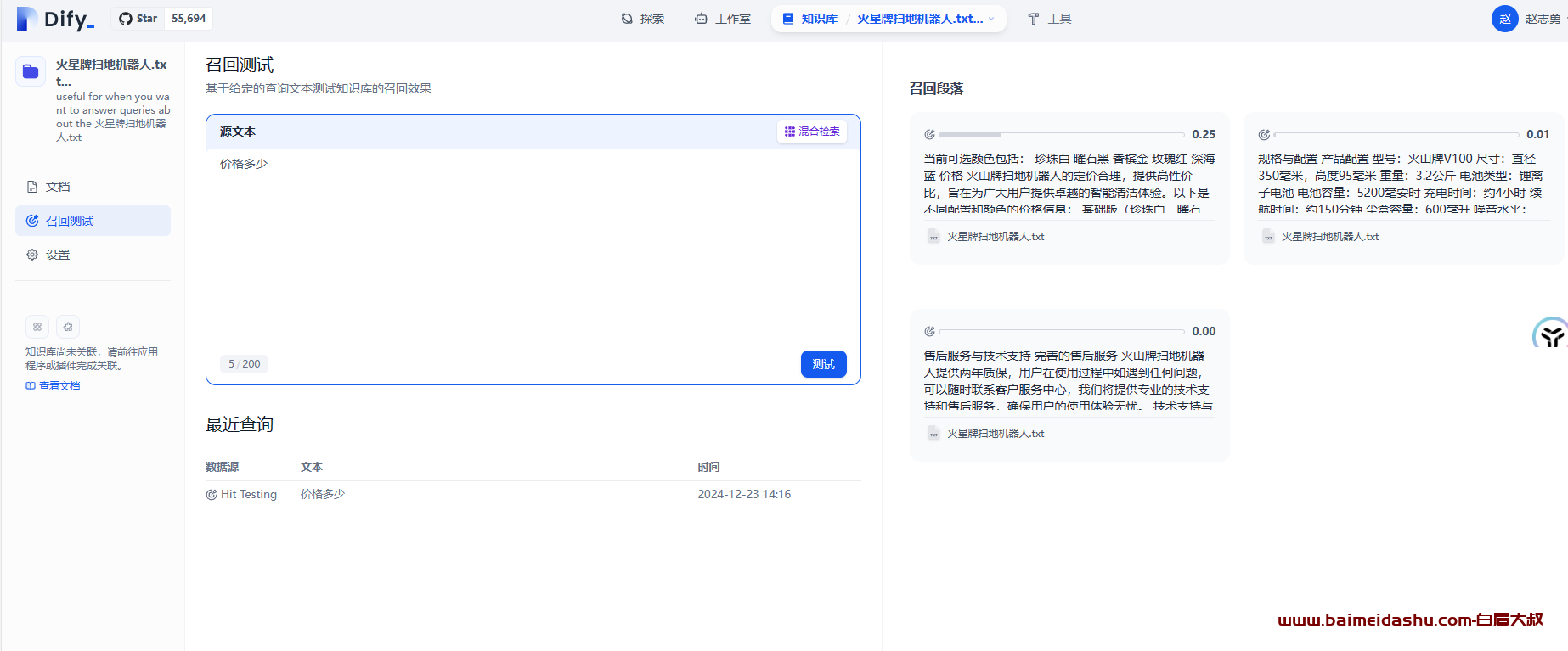Viewport: 1568px width, 651px height.
Task: Click the 探索 compass icon
Action: tap(627, 19)
